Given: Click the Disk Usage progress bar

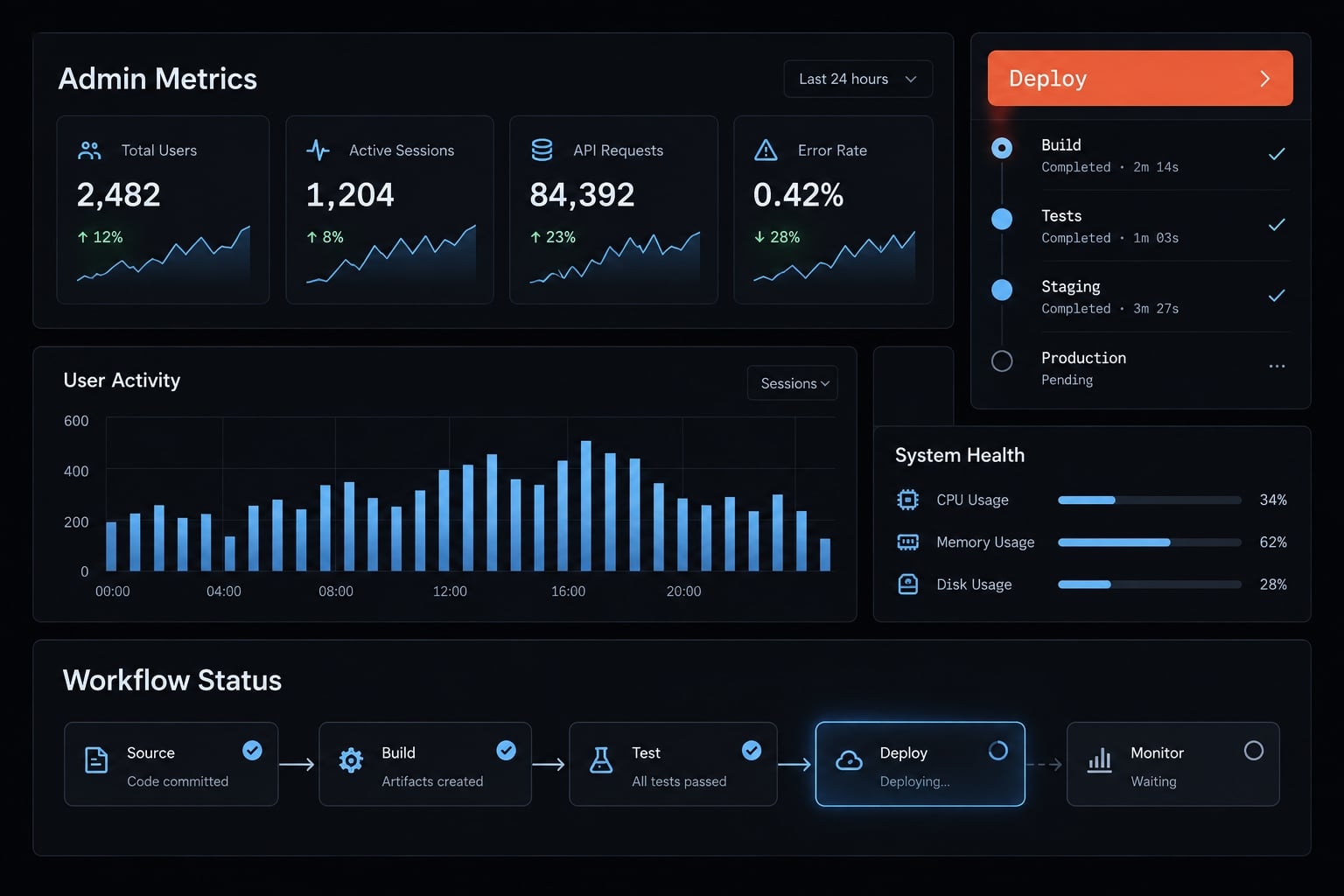Looking at the screenshot, I should pyautogui.click(x=1150, y=584).
